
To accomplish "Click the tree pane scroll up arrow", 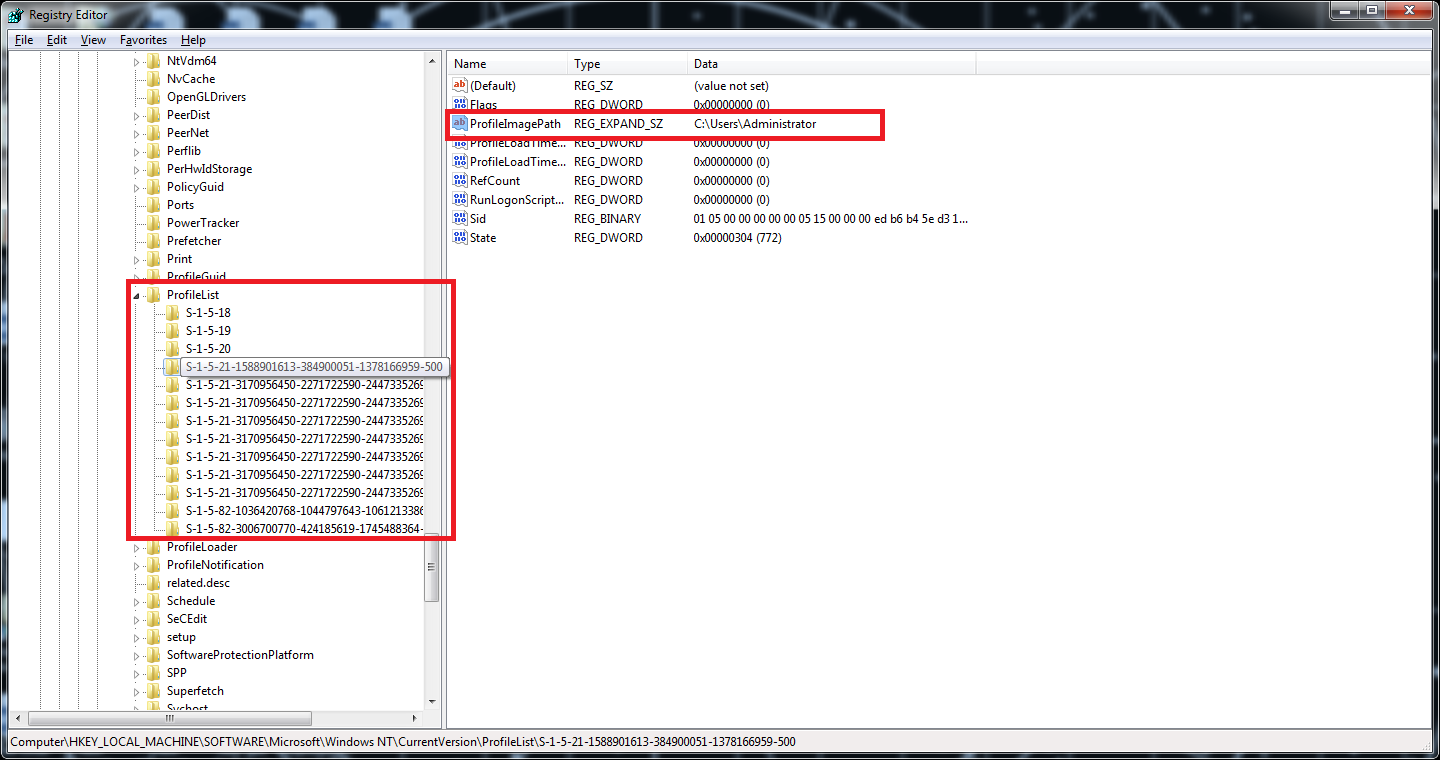I will (x=432, y=59).
